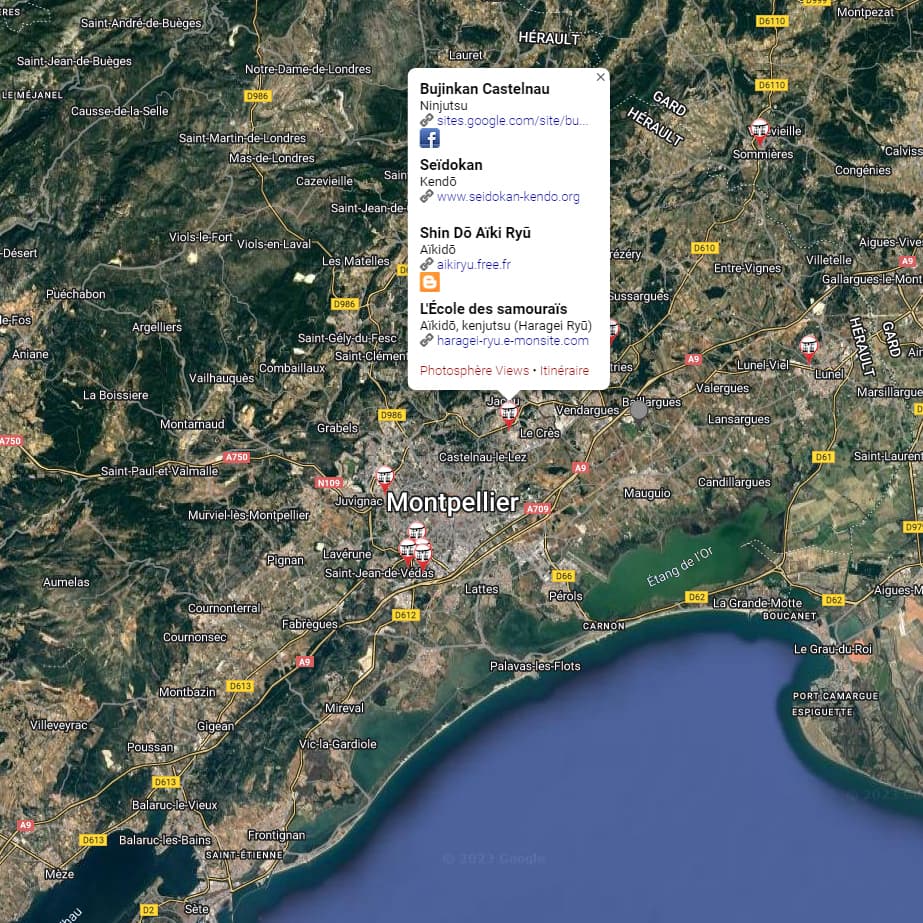The width and height of the screenshot is (923, 923).
Task: Click the chain link icon beside Seïdokan's website
Action: point(427,196)
